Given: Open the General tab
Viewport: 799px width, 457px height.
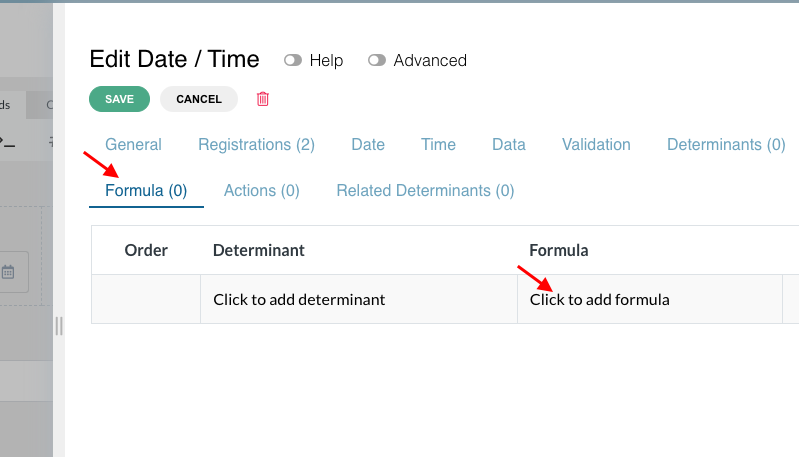Looking at the screenshot, I should click(x=134, y=145).
